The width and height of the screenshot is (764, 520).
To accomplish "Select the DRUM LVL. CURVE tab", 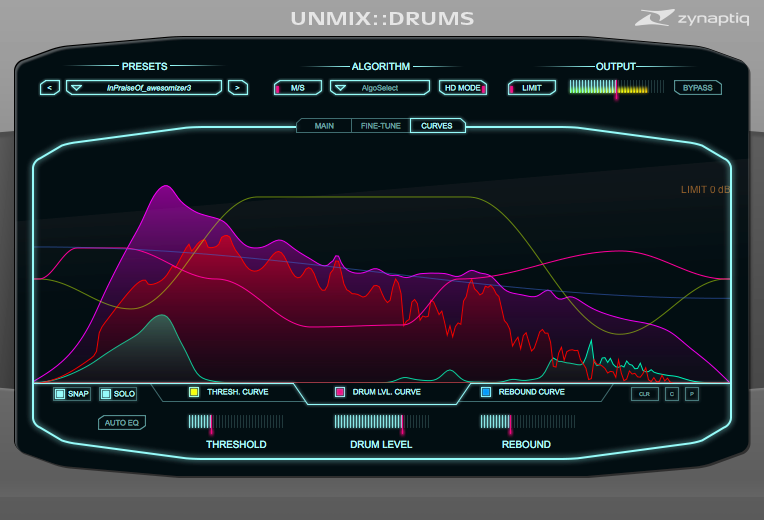I will tap(382, 393).
